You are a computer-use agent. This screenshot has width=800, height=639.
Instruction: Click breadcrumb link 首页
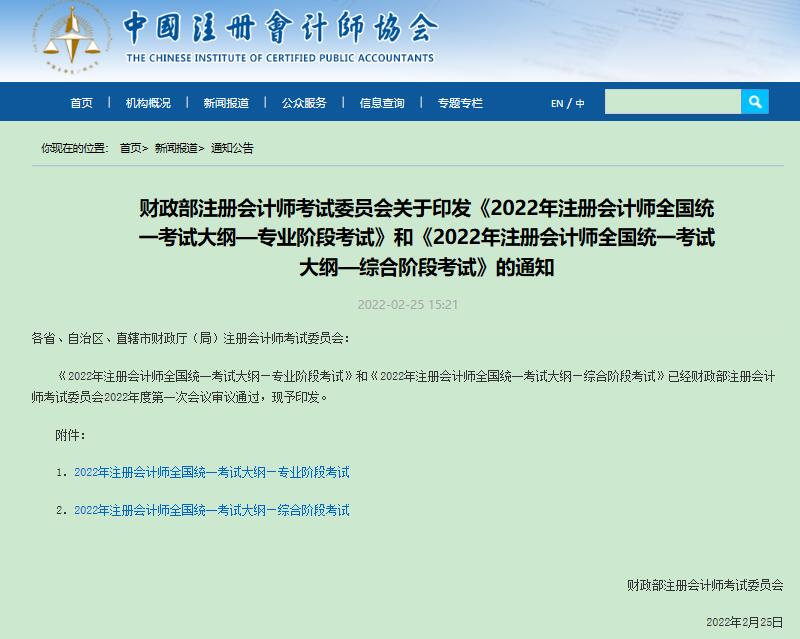pyautogui.click(x=131, y=148)
